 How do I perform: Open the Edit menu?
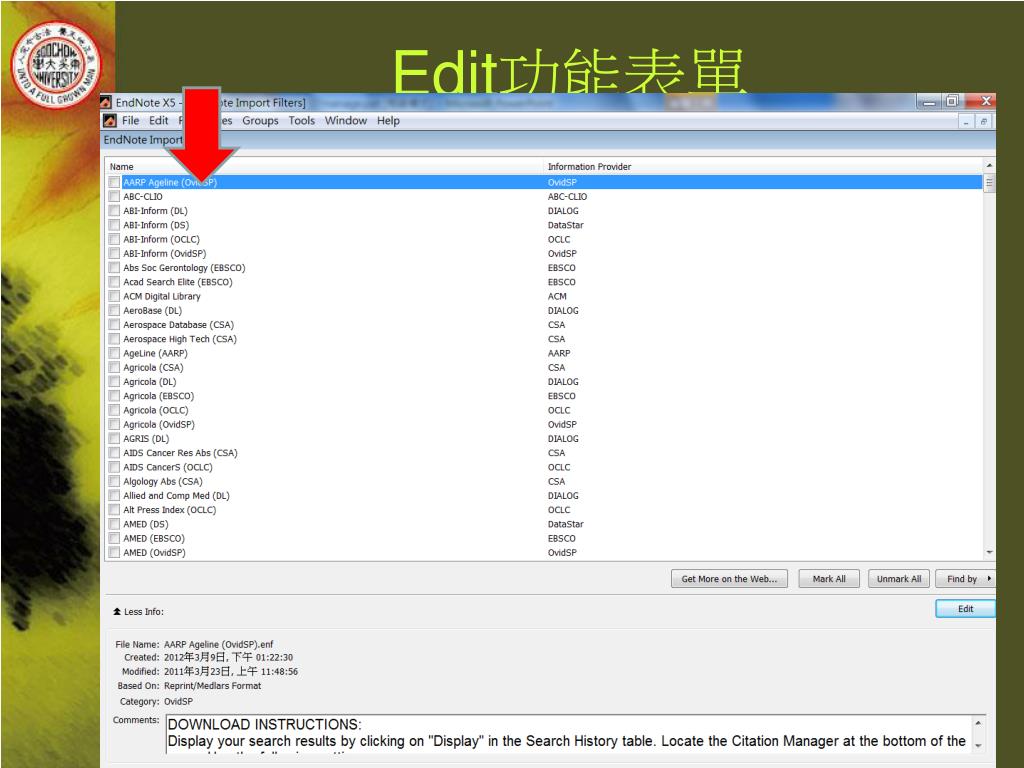point(159,121)
